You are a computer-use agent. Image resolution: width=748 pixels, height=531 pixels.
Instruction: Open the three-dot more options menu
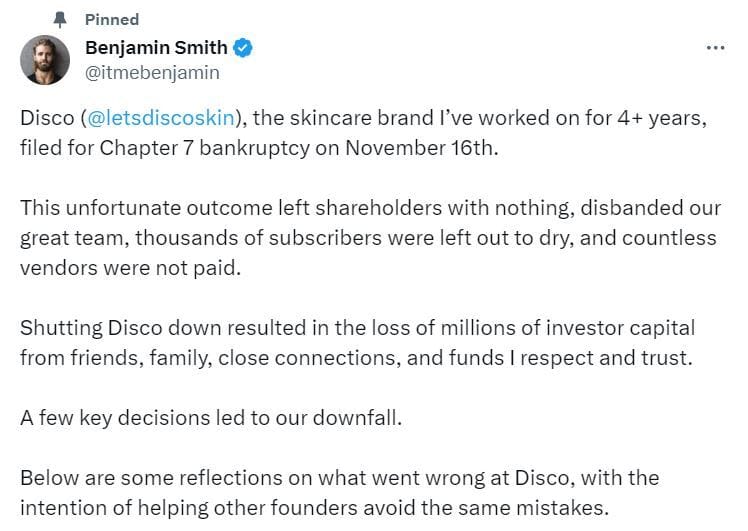(714, 48)
